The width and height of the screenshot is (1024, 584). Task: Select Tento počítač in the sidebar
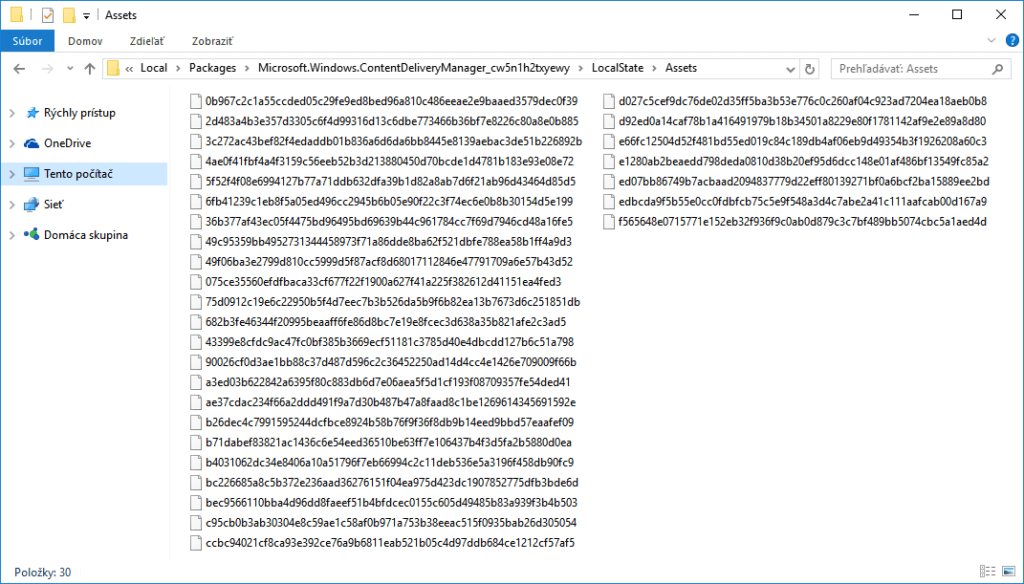click(78, 174)
